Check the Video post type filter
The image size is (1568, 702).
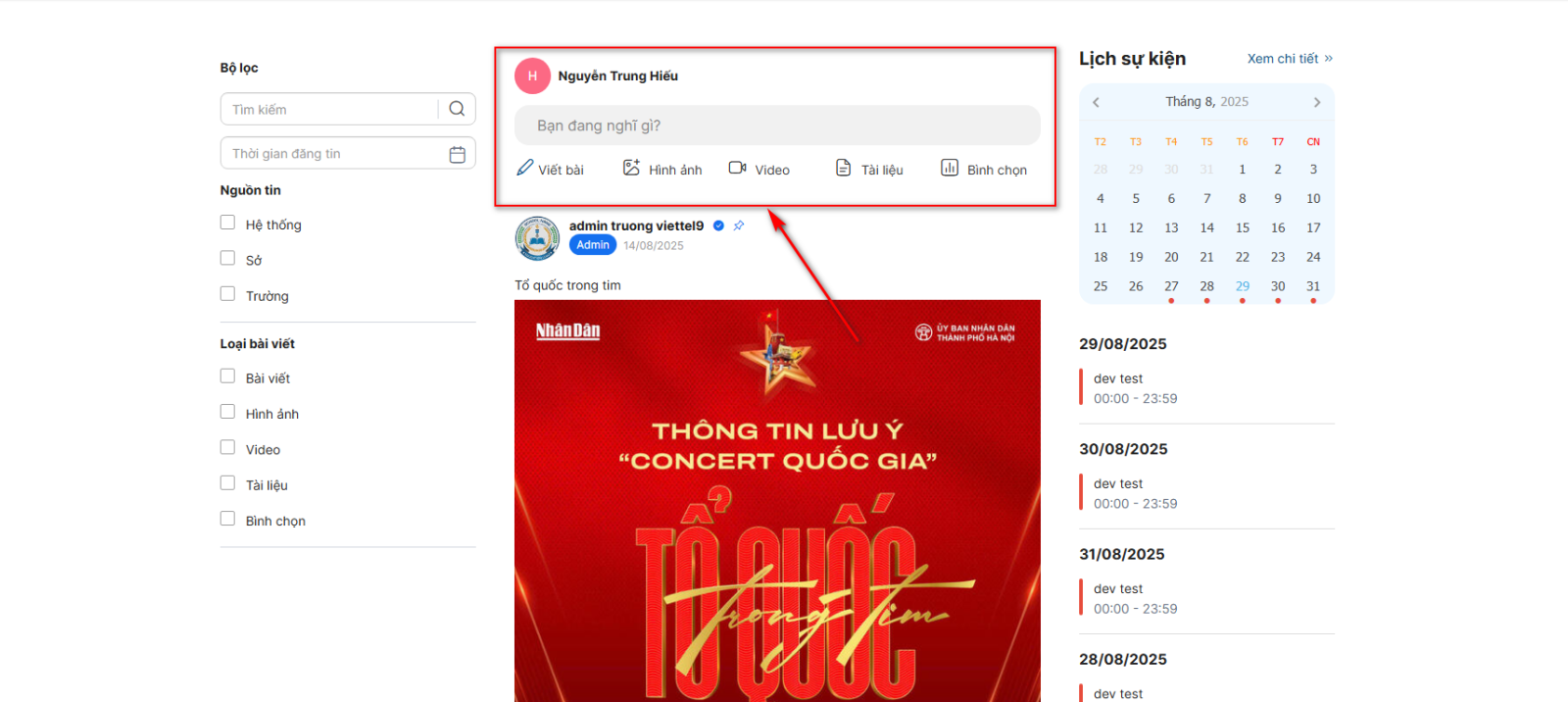point(227,447)
